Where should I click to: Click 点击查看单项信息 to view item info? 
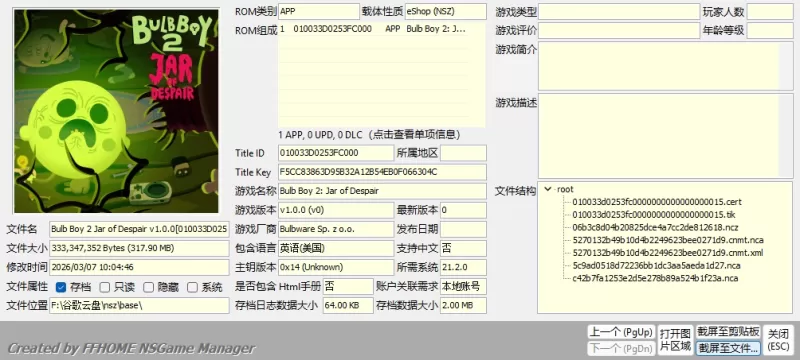pyautogui.click(x=415, y=135)
